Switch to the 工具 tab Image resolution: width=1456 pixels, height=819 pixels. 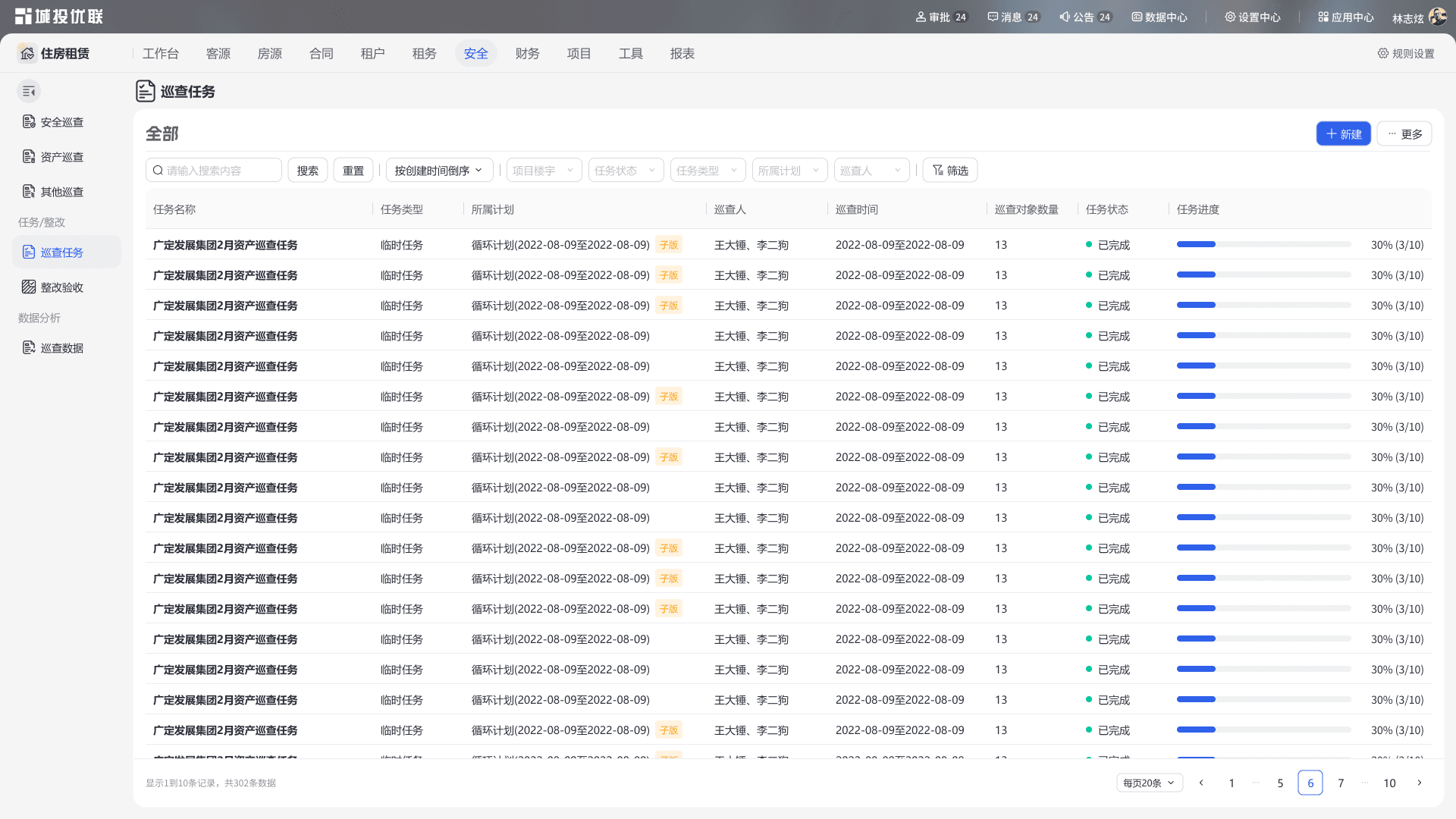631,53
